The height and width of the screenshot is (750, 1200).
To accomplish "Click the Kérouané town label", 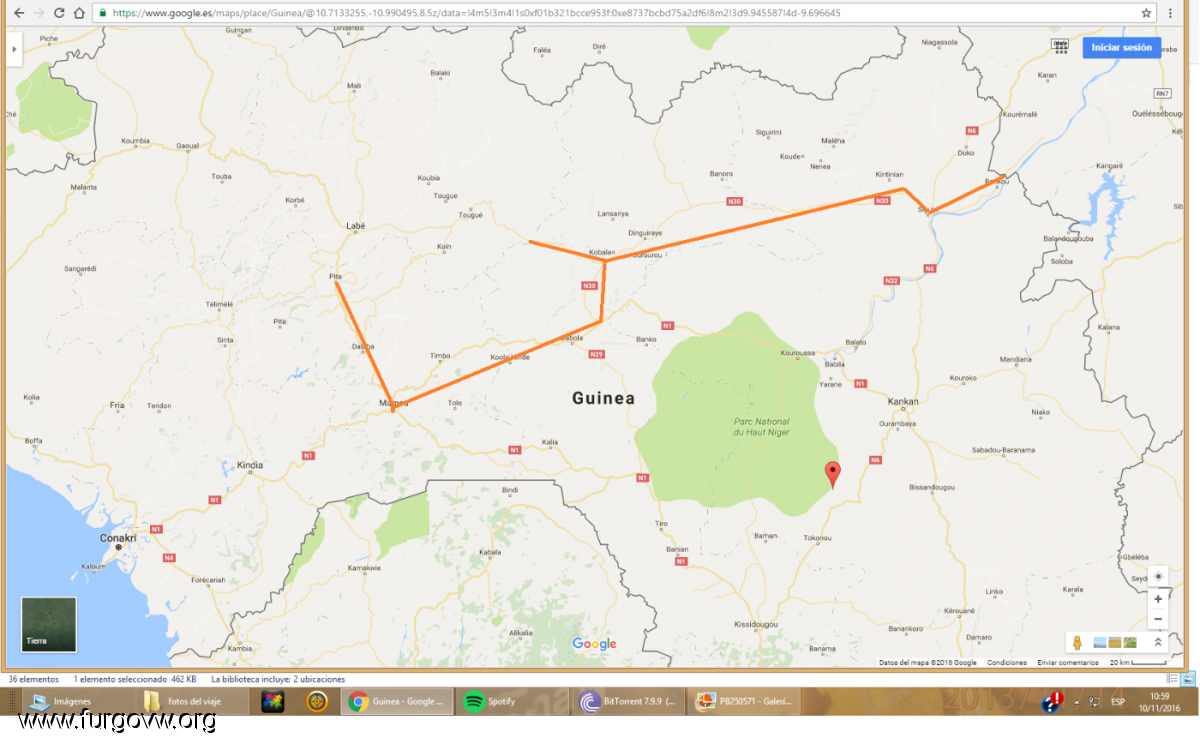I will point(958,609).
